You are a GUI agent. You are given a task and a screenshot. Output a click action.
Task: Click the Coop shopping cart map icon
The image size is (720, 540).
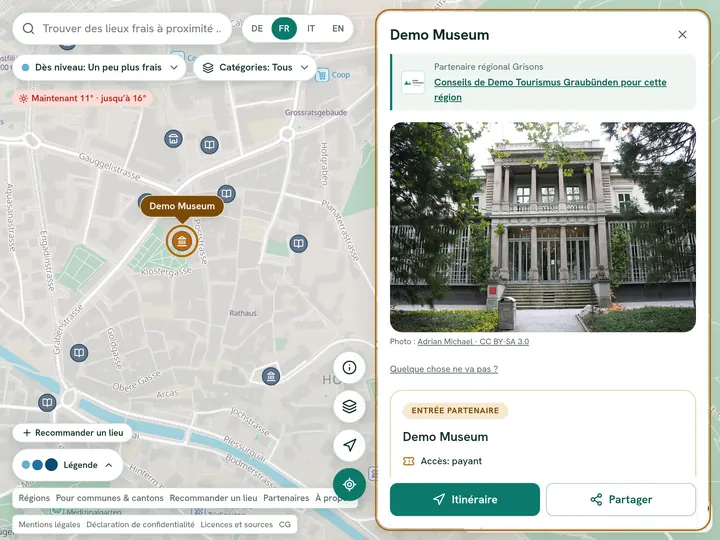tap(322, 75)
